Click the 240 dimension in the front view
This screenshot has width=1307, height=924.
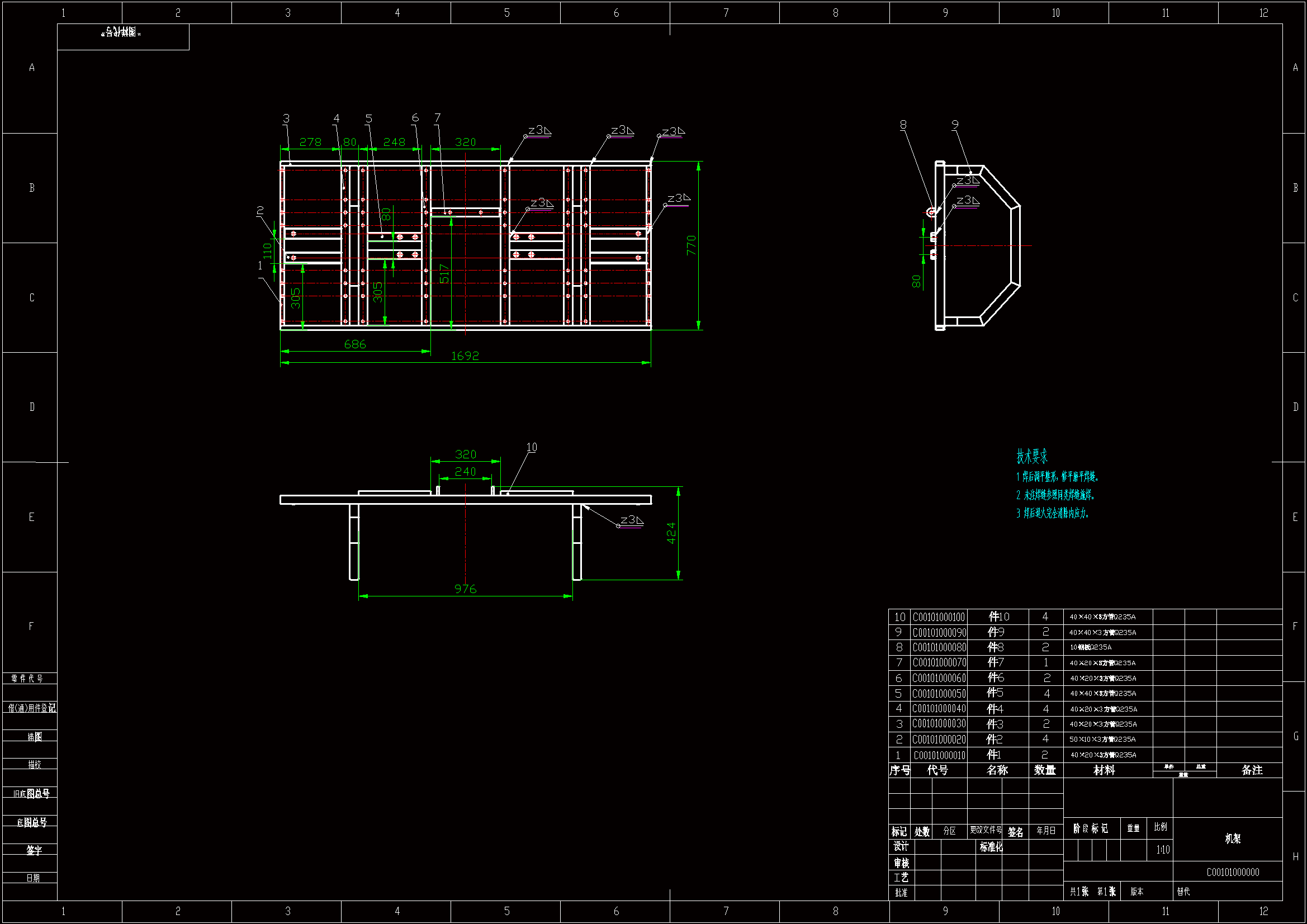click(465, 471)
